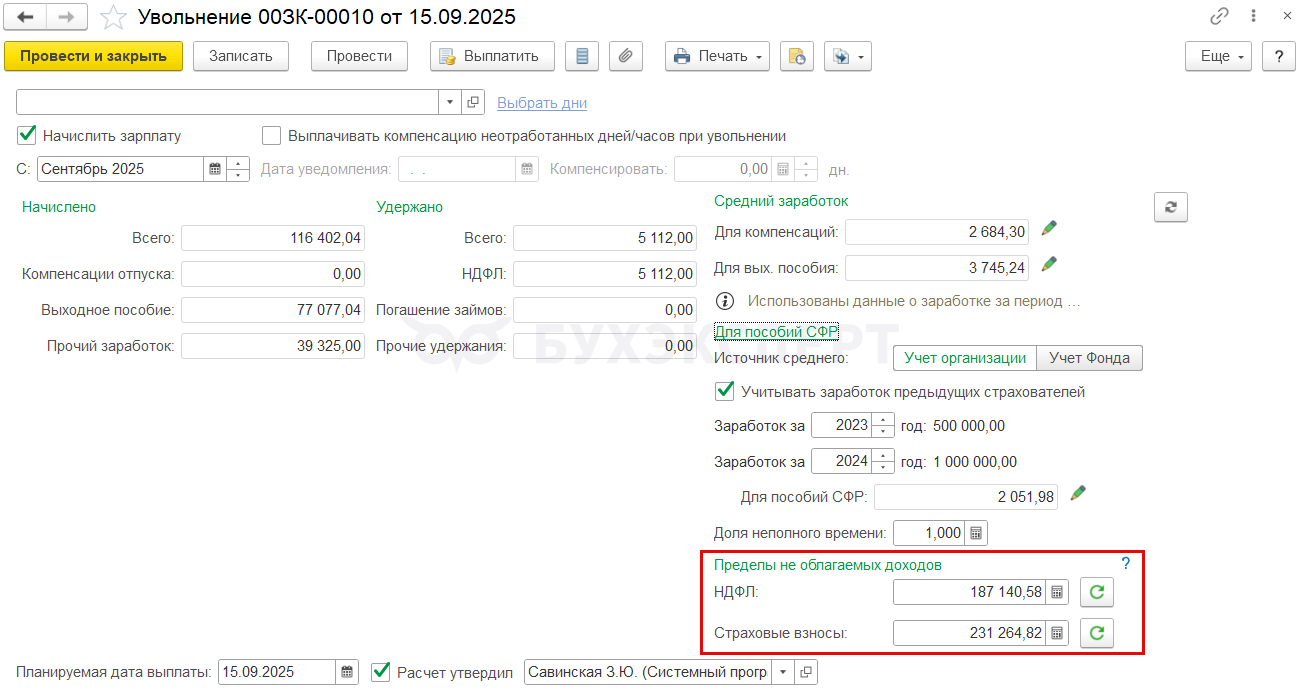Refresh the НДФЛ non-taxable limit
This screenshot has height=691, width=1301.
[x=1096, y=592]
